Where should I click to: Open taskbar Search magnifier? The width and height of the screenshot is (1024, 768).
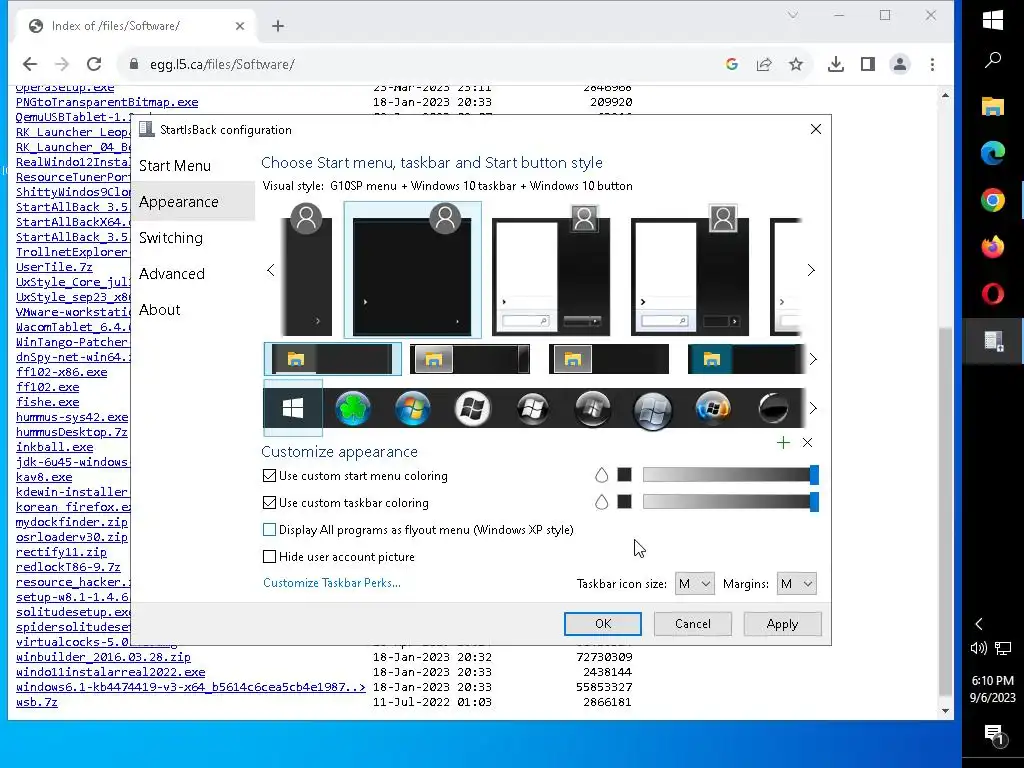click(x=993, y=61)
